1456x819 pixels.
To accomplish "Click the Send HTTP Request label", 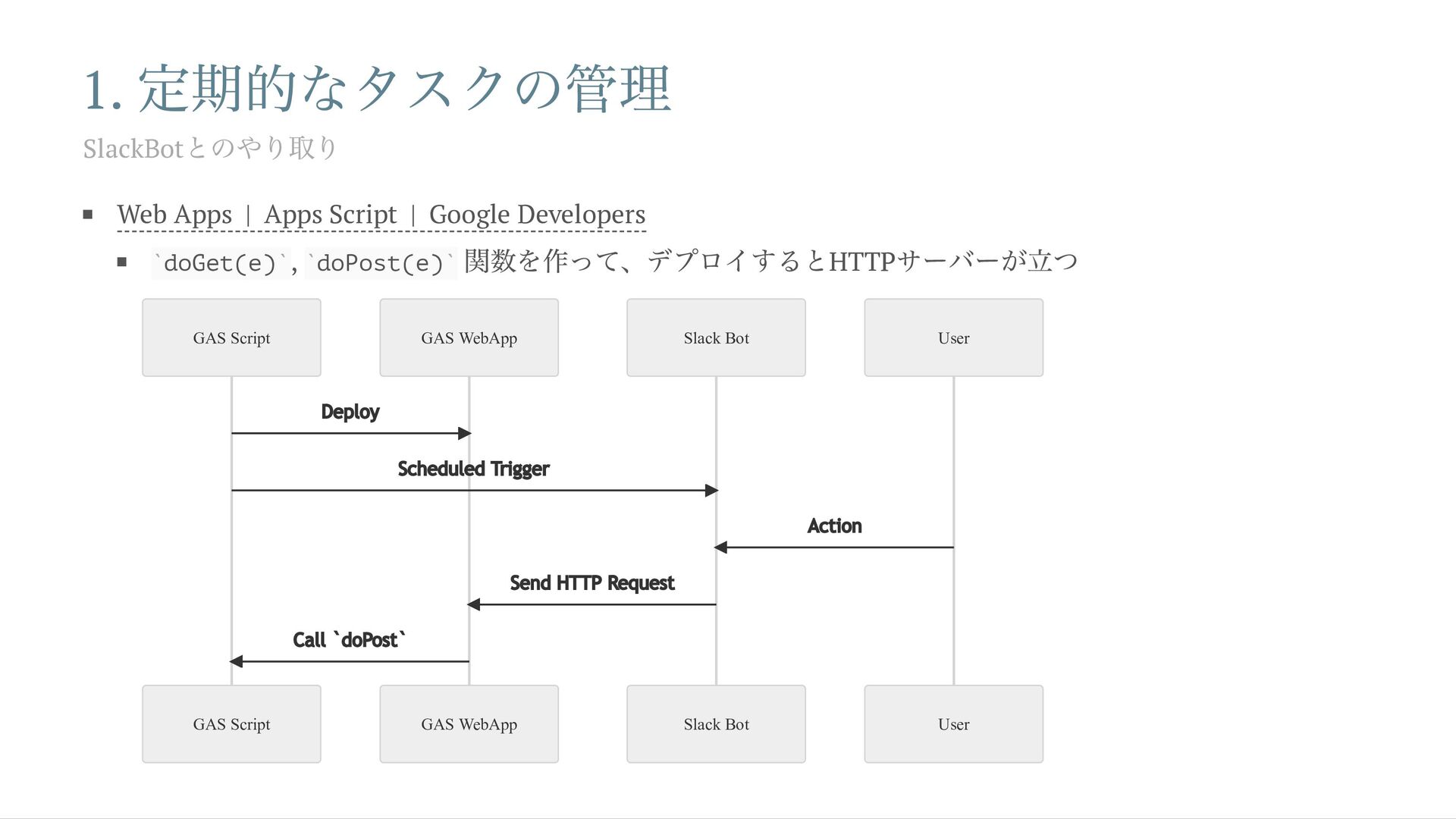I will [x=591, y=582].
